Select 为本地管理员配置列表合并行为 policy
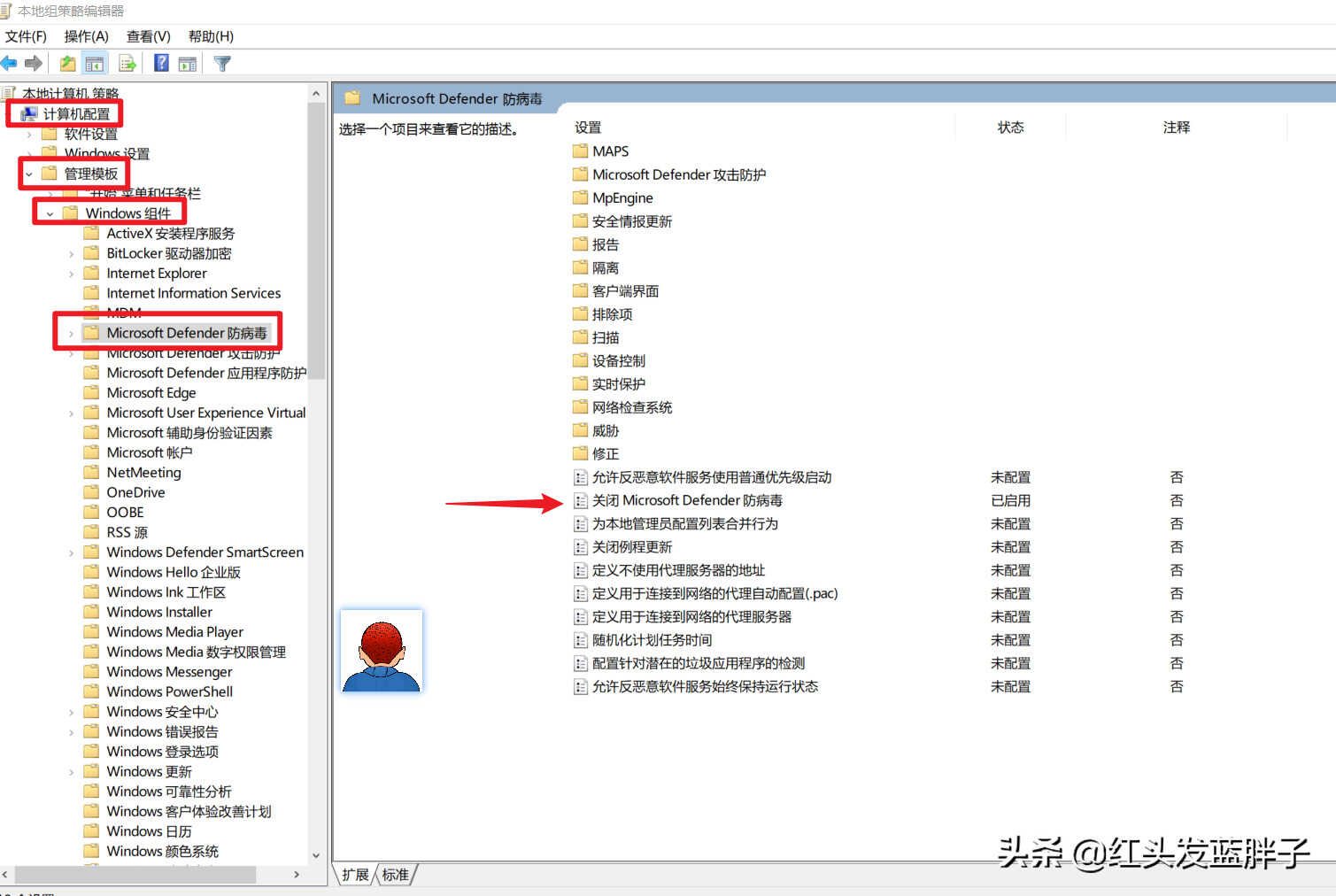The image size is (1336, 896). pos(685,523)
